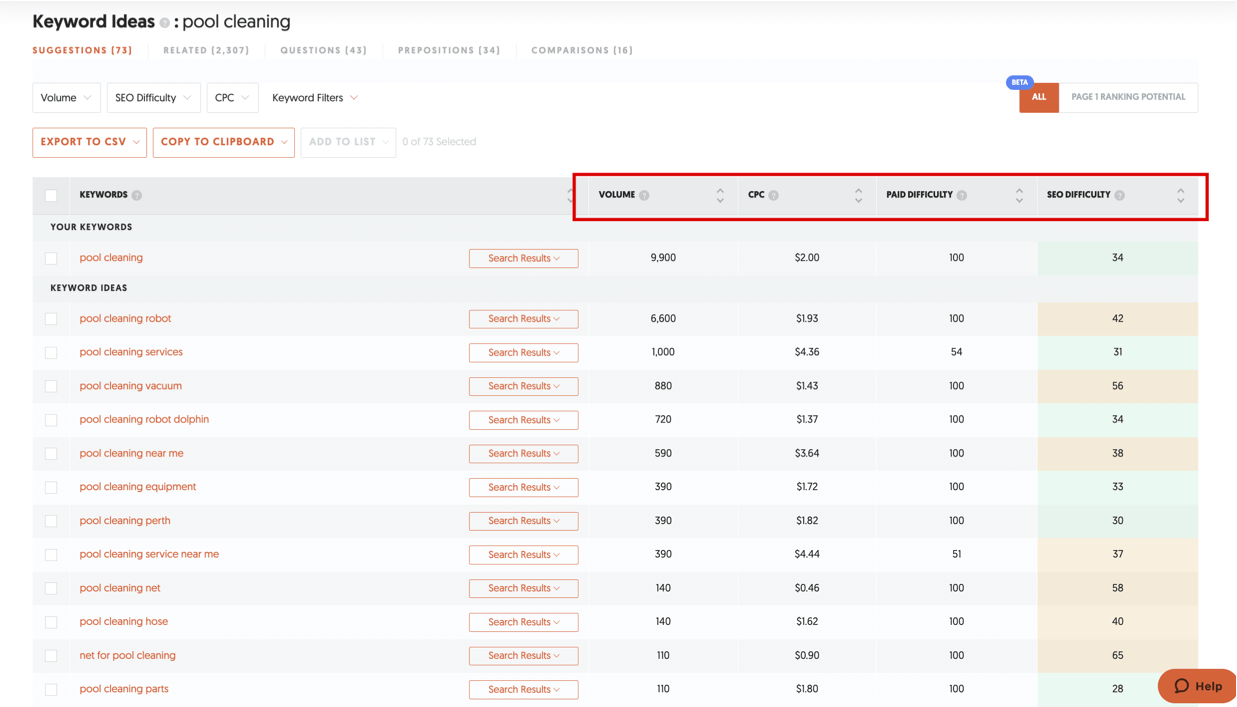The height and width of the screenshot is (707, 1237).
Task: Sort the table by CPC arrows
Action: pos(858,195)
